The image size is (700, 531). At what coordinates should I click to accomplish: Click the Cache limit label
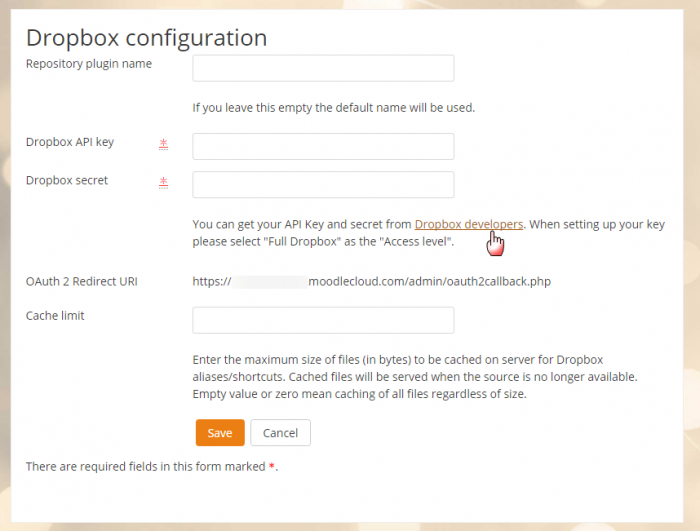click(x=55, y=316)
